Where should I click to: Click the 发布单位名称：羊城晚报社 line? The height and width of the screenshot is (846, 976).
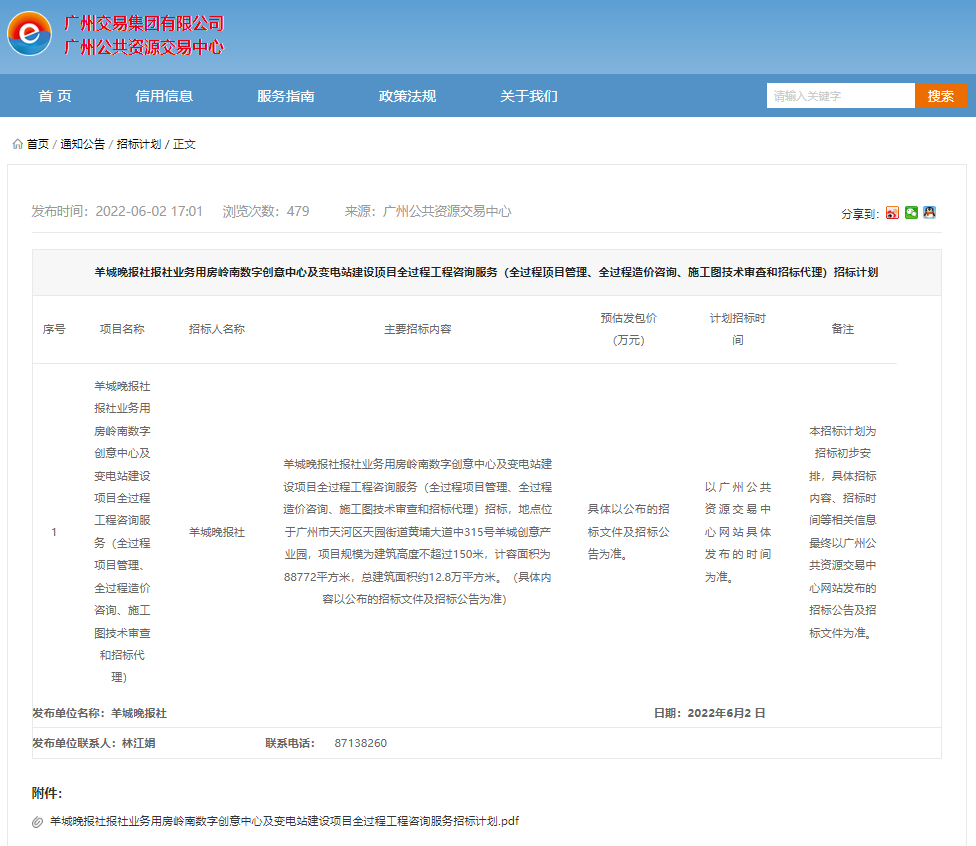tap(100, 713)
